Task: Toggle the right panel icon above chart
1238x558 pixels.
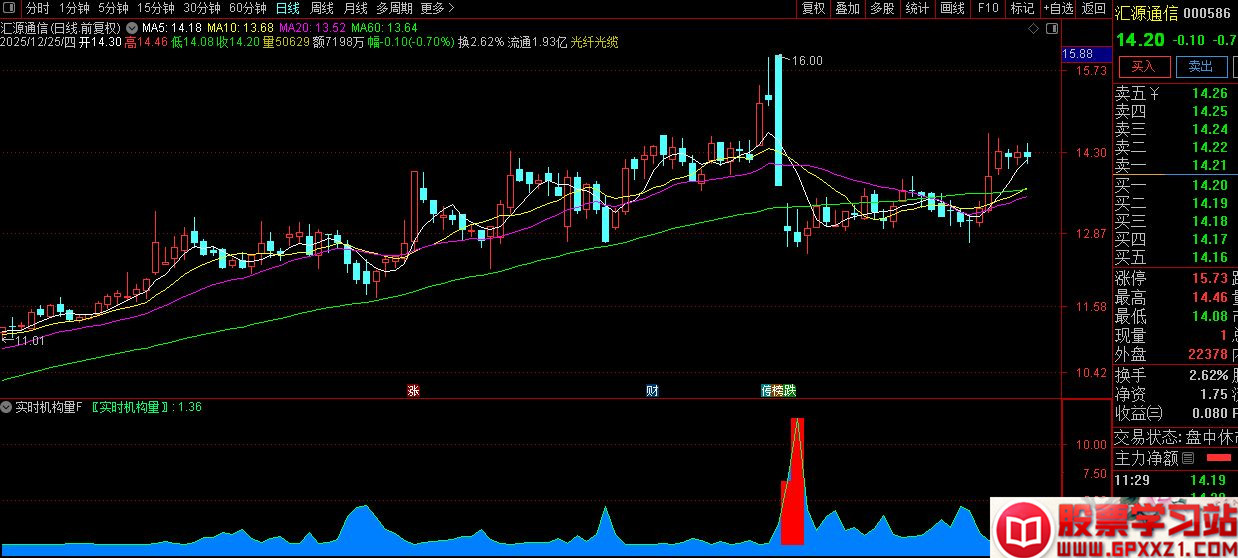Action: click(x=1054, y=29)
